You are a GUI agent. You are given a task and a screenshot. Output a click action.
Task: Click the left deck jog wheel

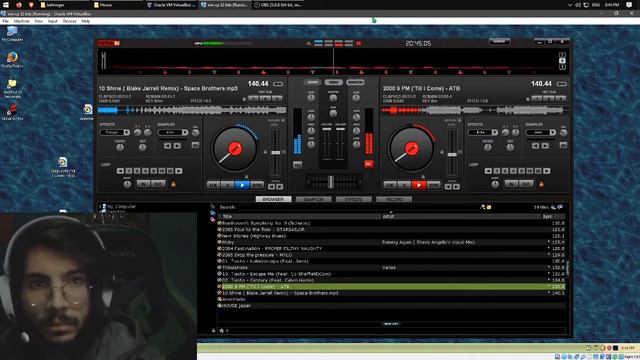pyautogui.click(x=235, y=149)
